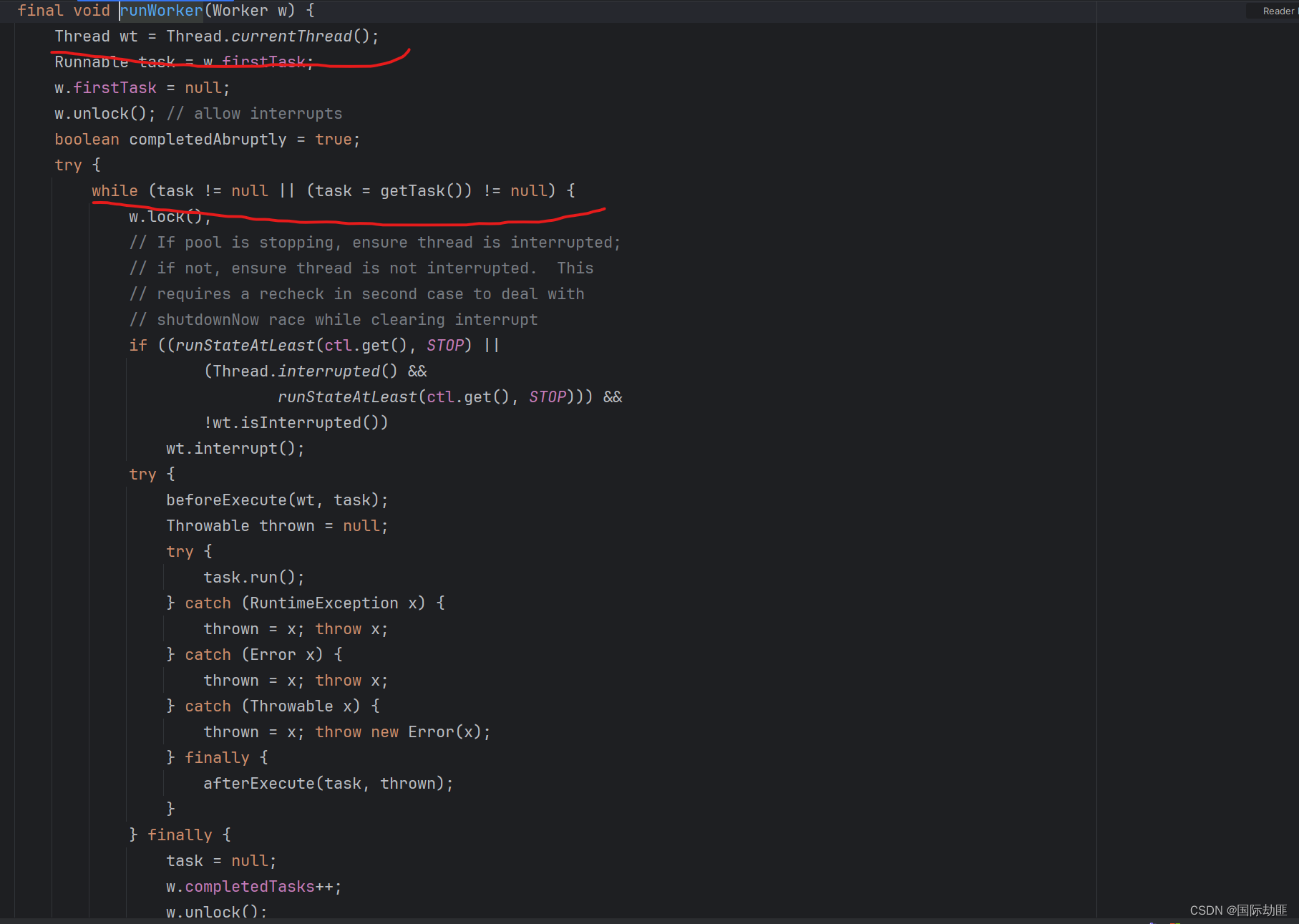
Task: Click 'catch (Throwable x)' line
Action: 273,706
